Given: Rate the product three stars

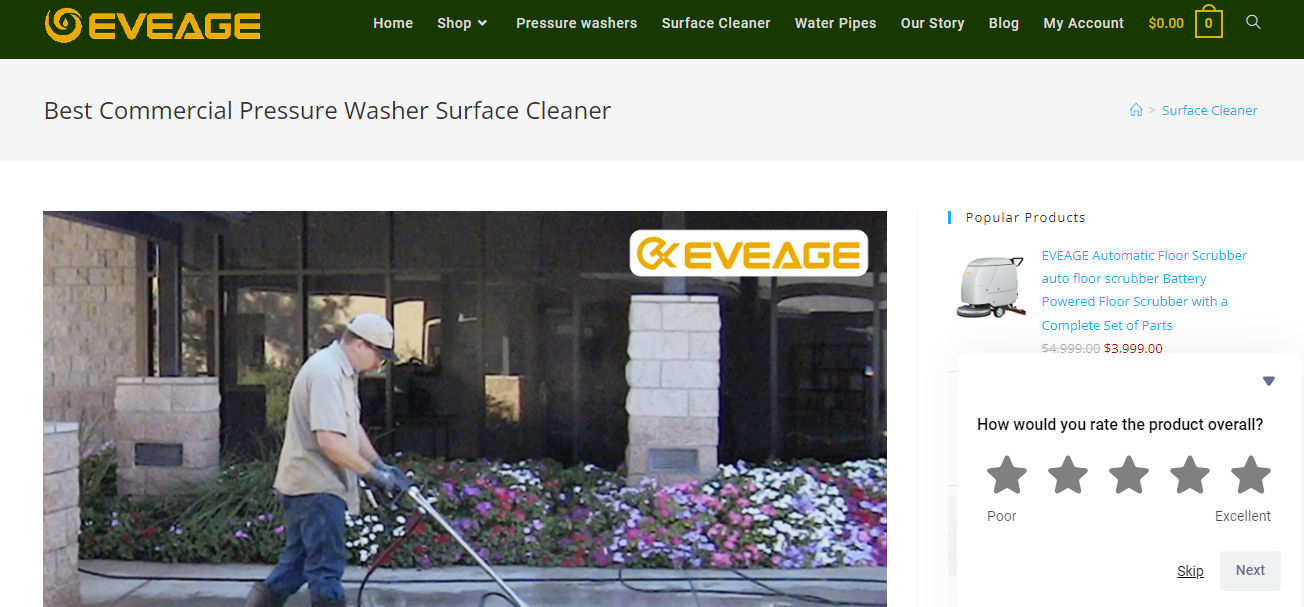Looking at the screenshot, I should pos(1129,476).
